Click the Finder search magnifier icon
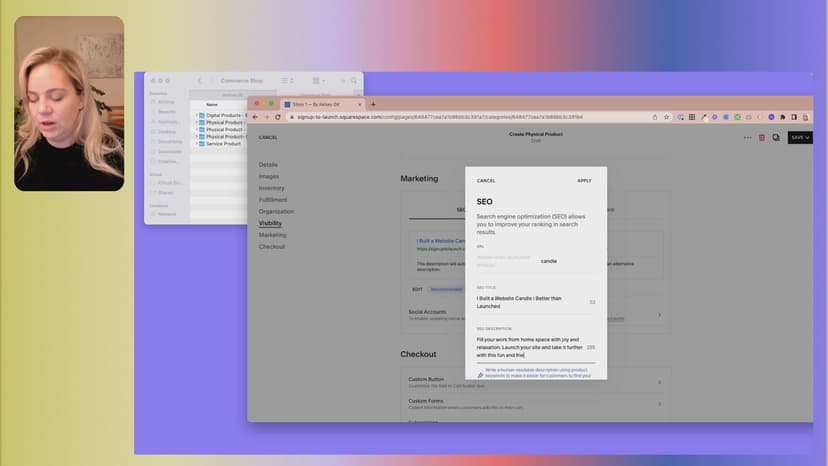This screenshot has width=828, height=466. coord(354,80)
